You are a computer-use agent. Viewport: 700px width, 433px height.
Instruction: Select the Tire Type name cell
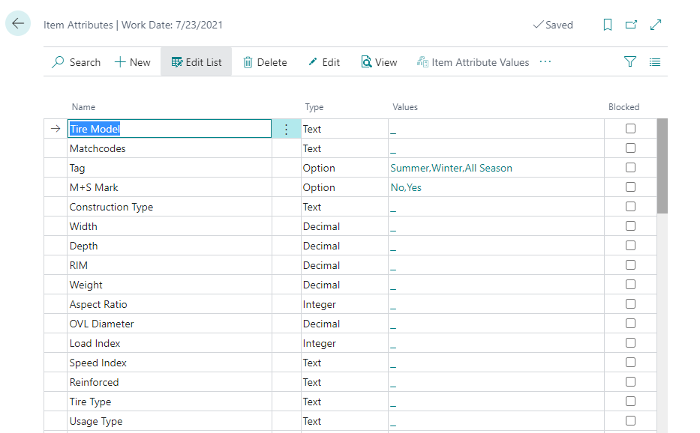(170, 402)
